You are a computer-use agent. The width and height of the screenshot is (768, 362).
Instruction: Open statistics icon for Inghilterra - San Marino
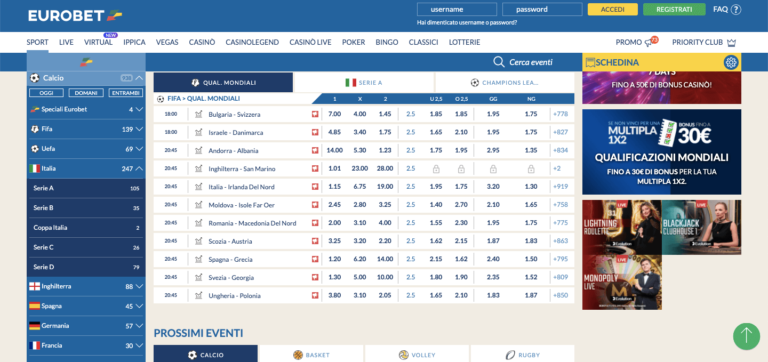(198, 169)
